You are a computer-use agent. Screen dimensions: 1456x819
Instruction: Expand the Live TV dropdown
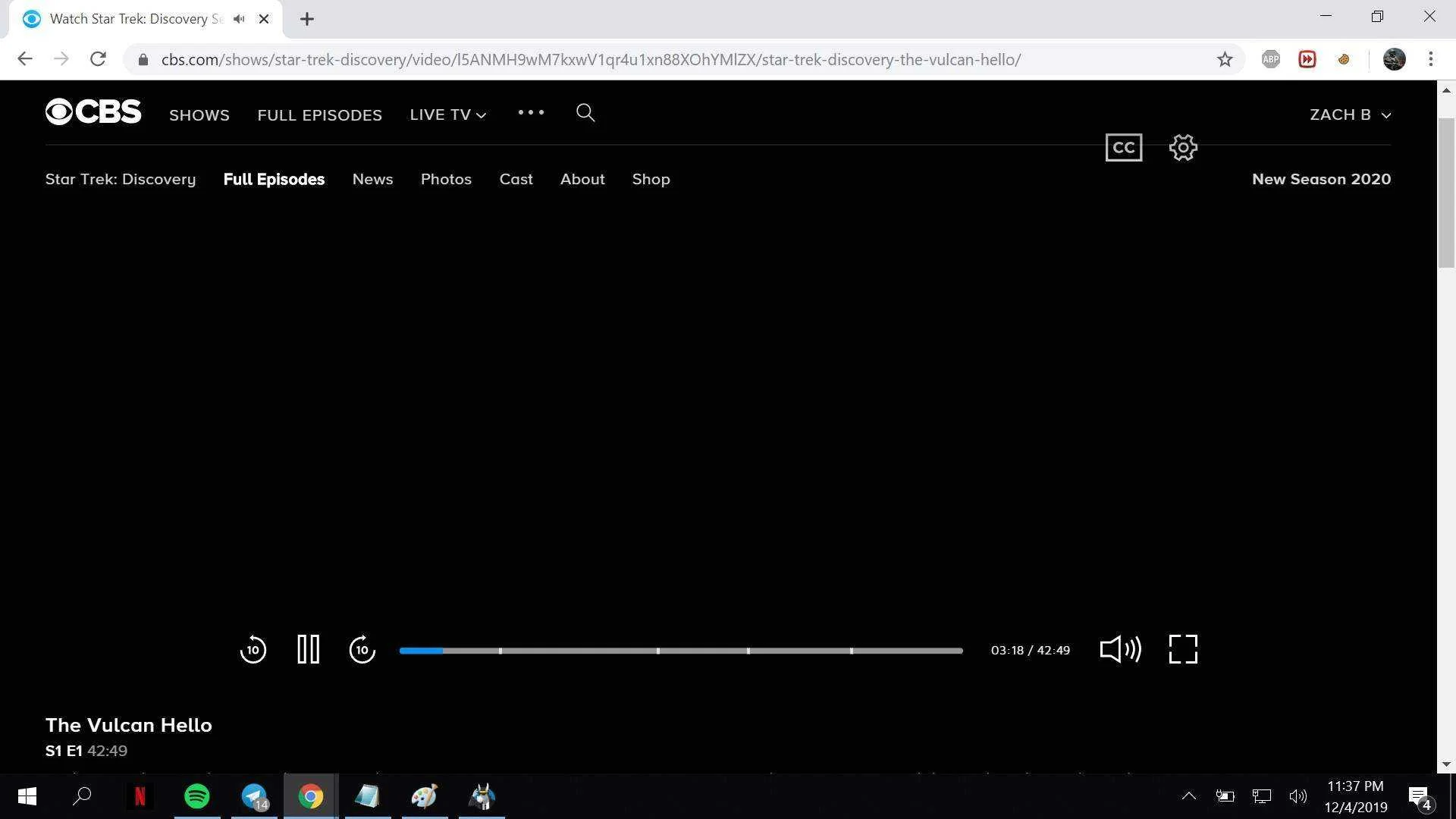click(x=448, y=115)
